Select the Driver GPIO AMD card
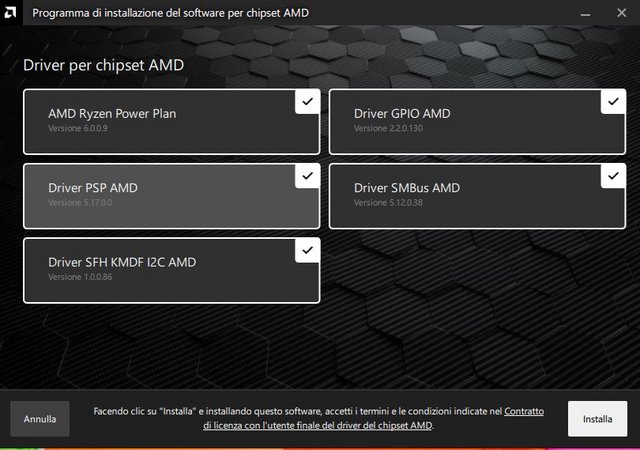Image resolution: width=640 pixels, height=450 pixels. pos(477,122)
